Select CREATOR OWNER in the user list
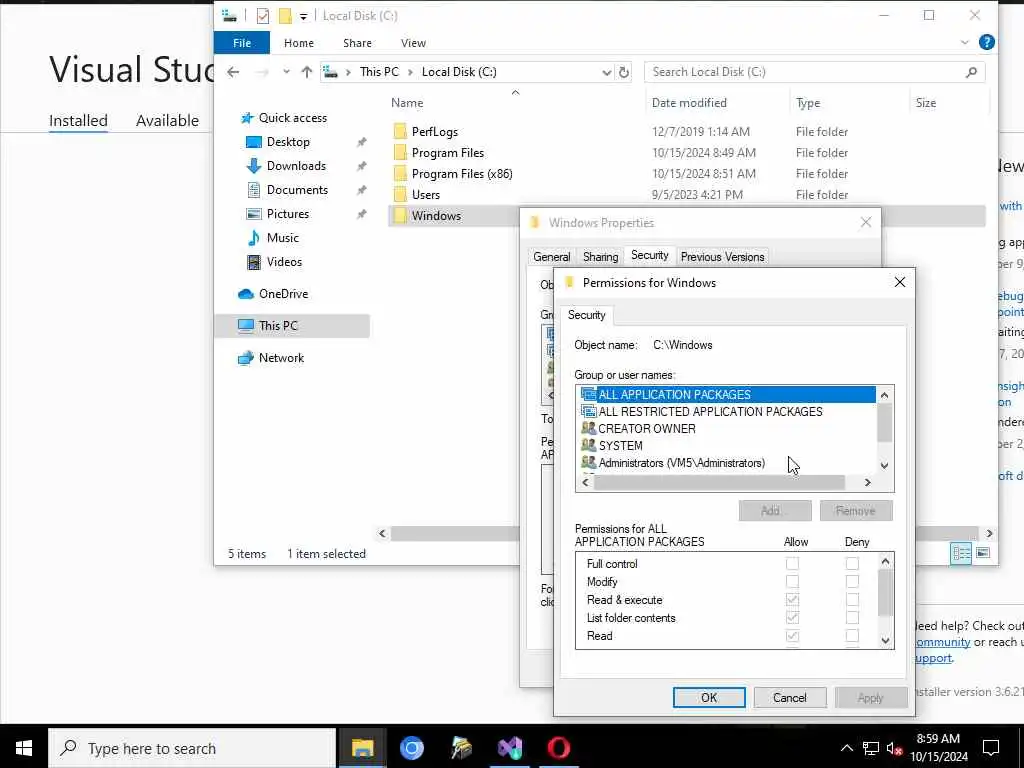 click(x=647, y=429)
